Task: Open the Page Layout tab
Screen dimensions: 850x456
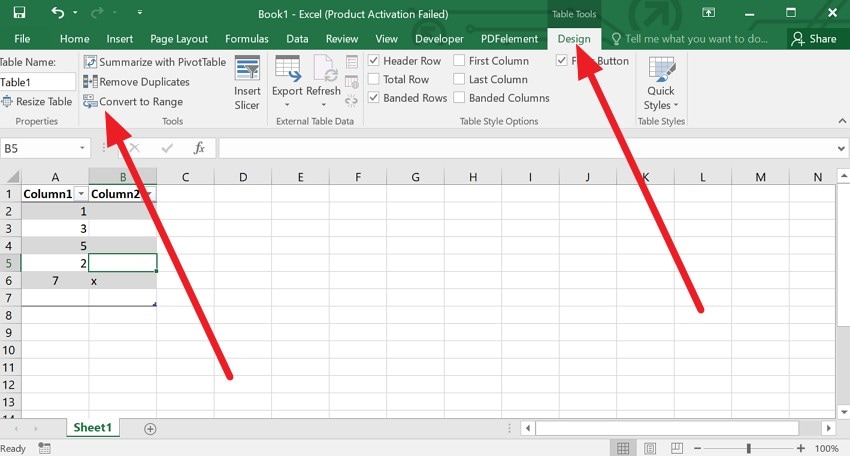Action: click(179, 39)
